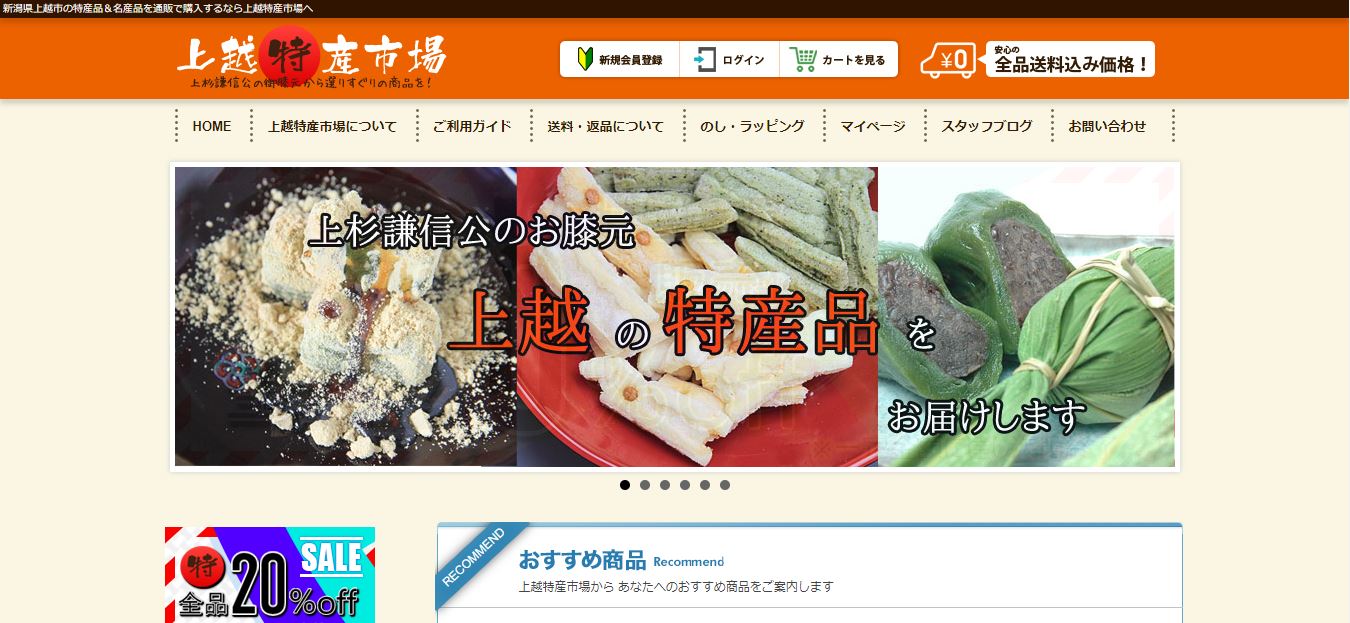Select the first carousel slide dot
Screen dimensions: 1350x623
[x=625, y=485]
